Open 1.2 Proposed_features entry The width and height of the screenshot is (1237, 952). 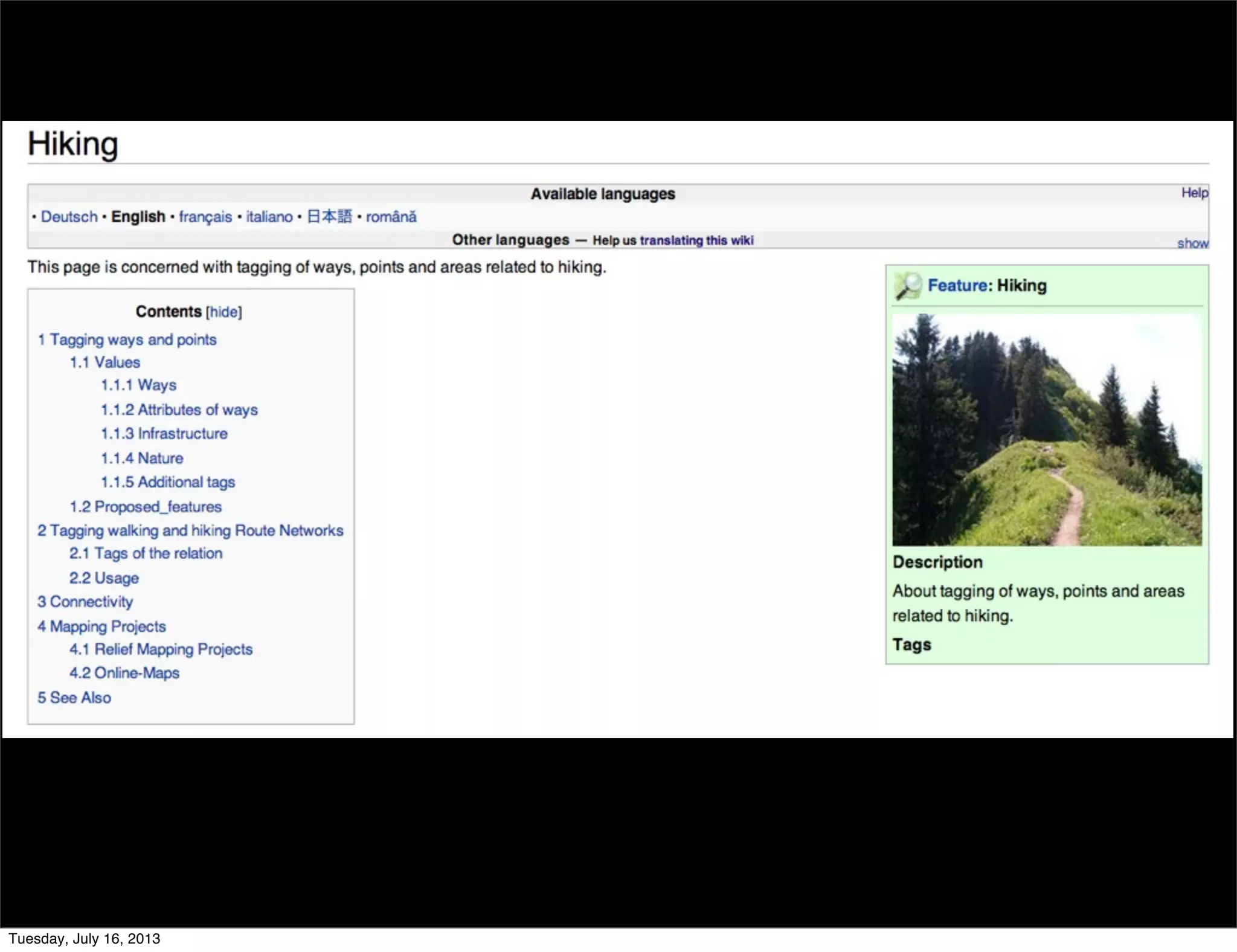pos(146,507)
